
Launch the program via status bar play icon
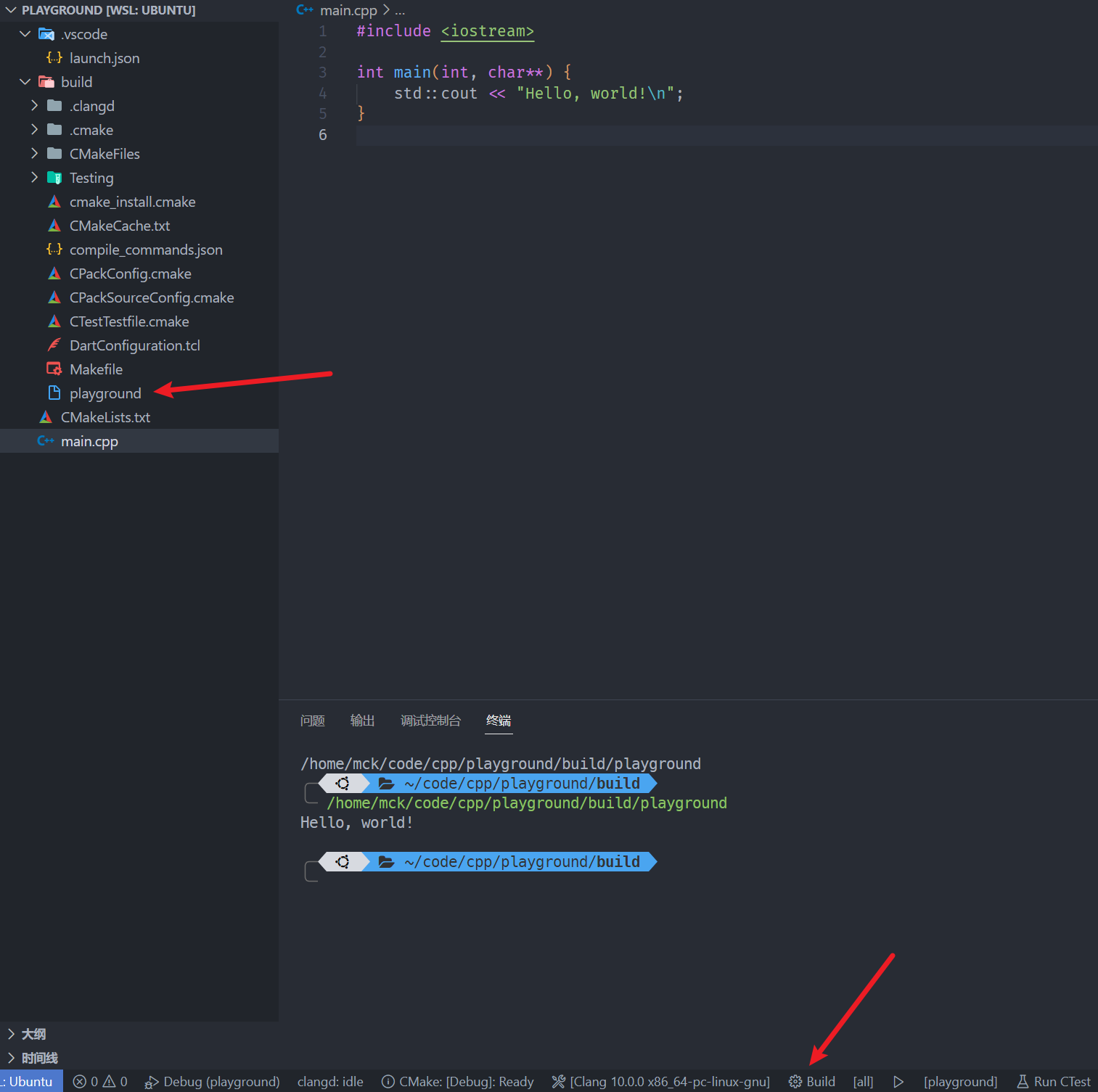(898, 1081)
